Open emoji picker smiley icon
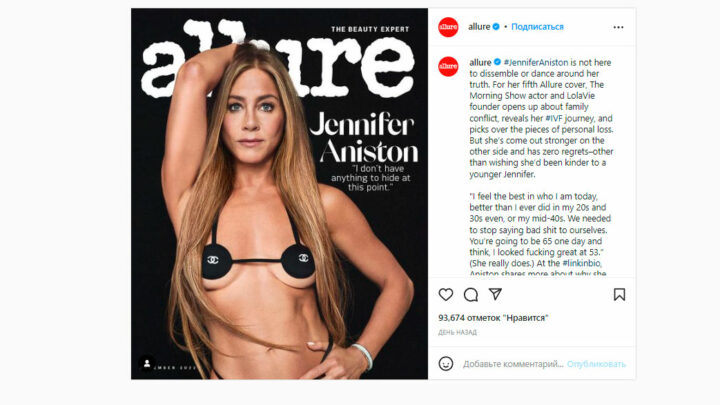This screenshot has height=405, width=720. (x=445, y=364)
